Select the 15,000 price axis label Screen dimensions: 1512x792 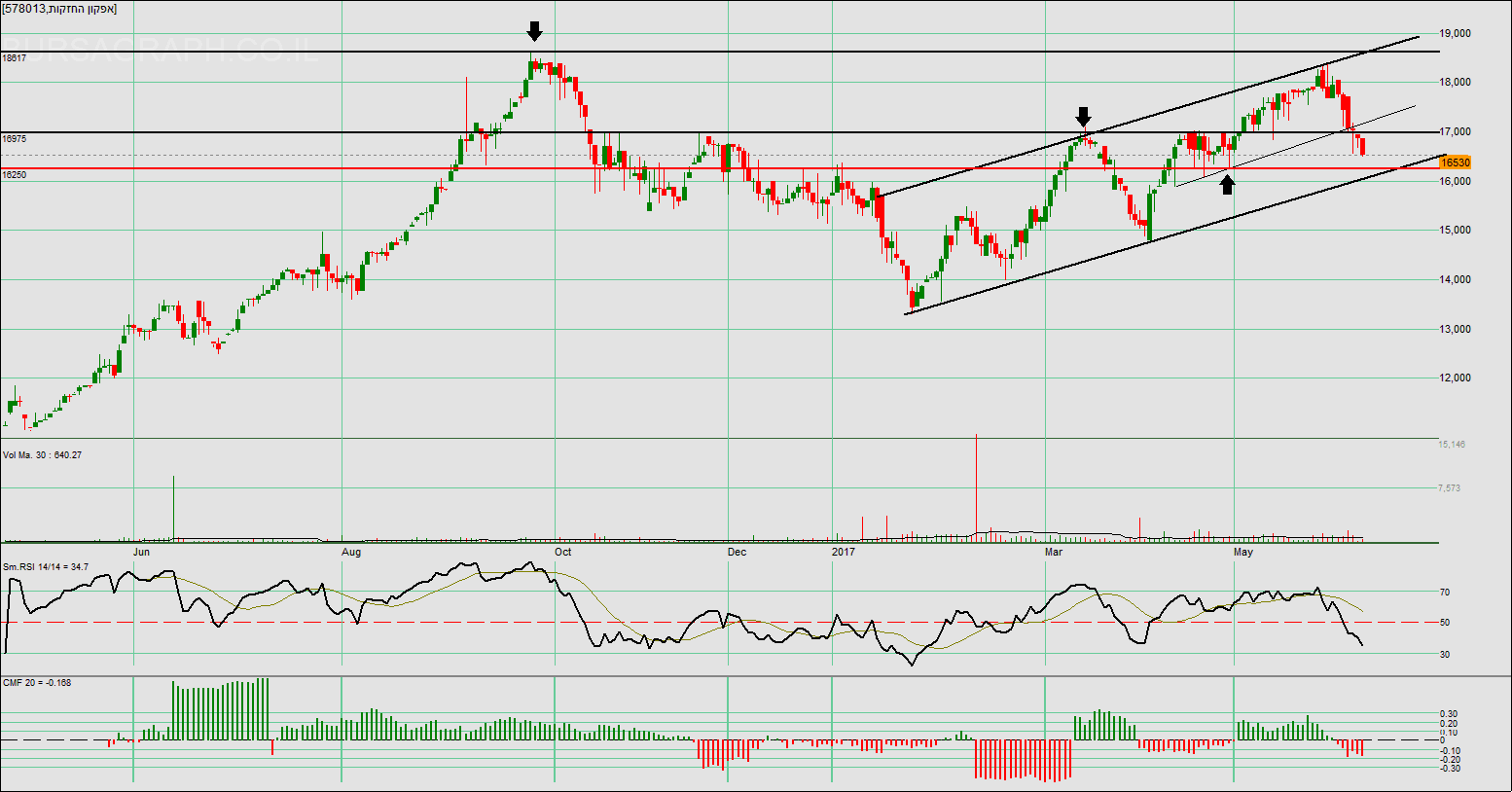coord(1457,230)
